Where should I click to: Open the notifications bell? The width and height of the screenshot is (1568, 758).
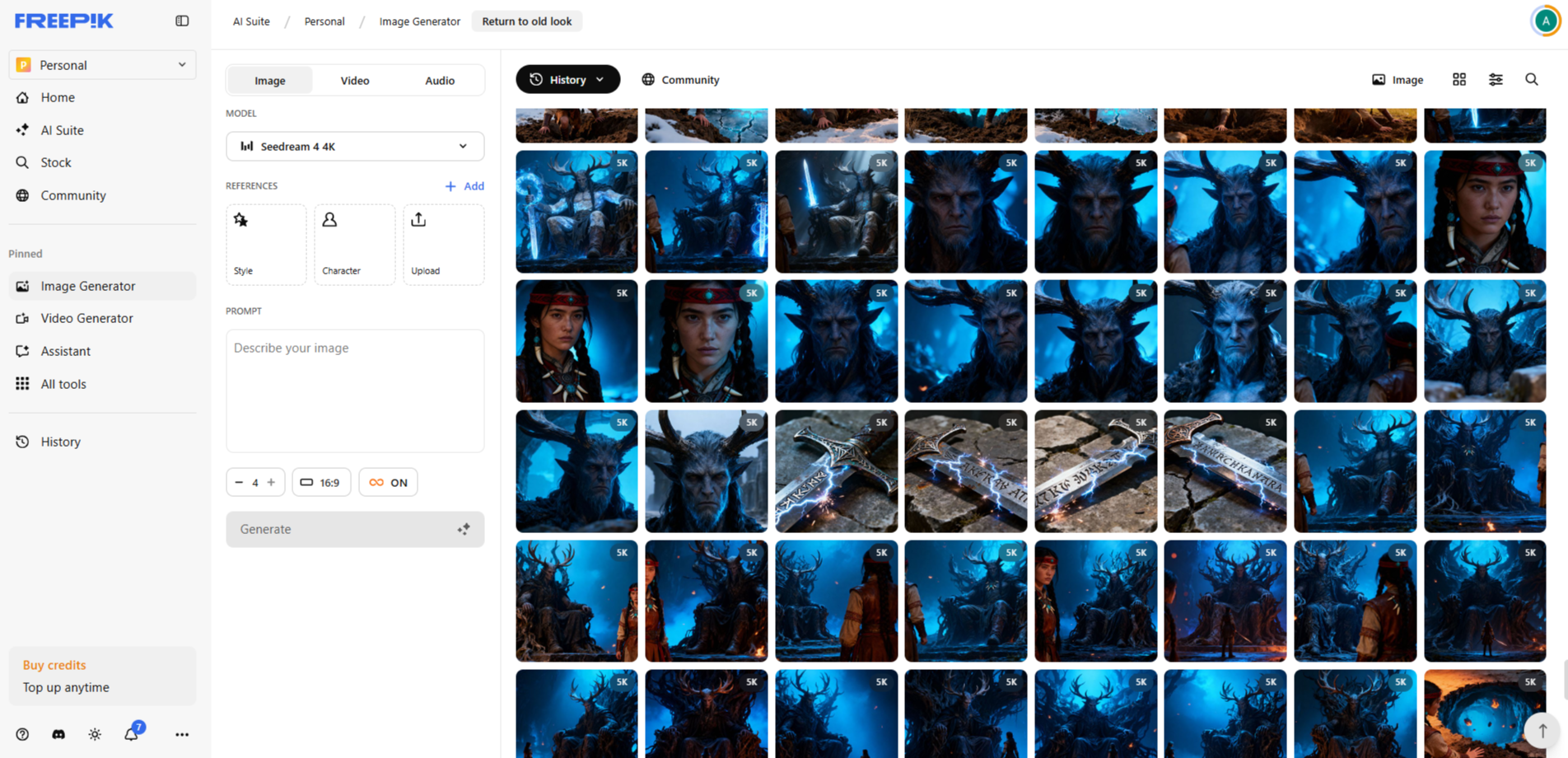point(132,732)
